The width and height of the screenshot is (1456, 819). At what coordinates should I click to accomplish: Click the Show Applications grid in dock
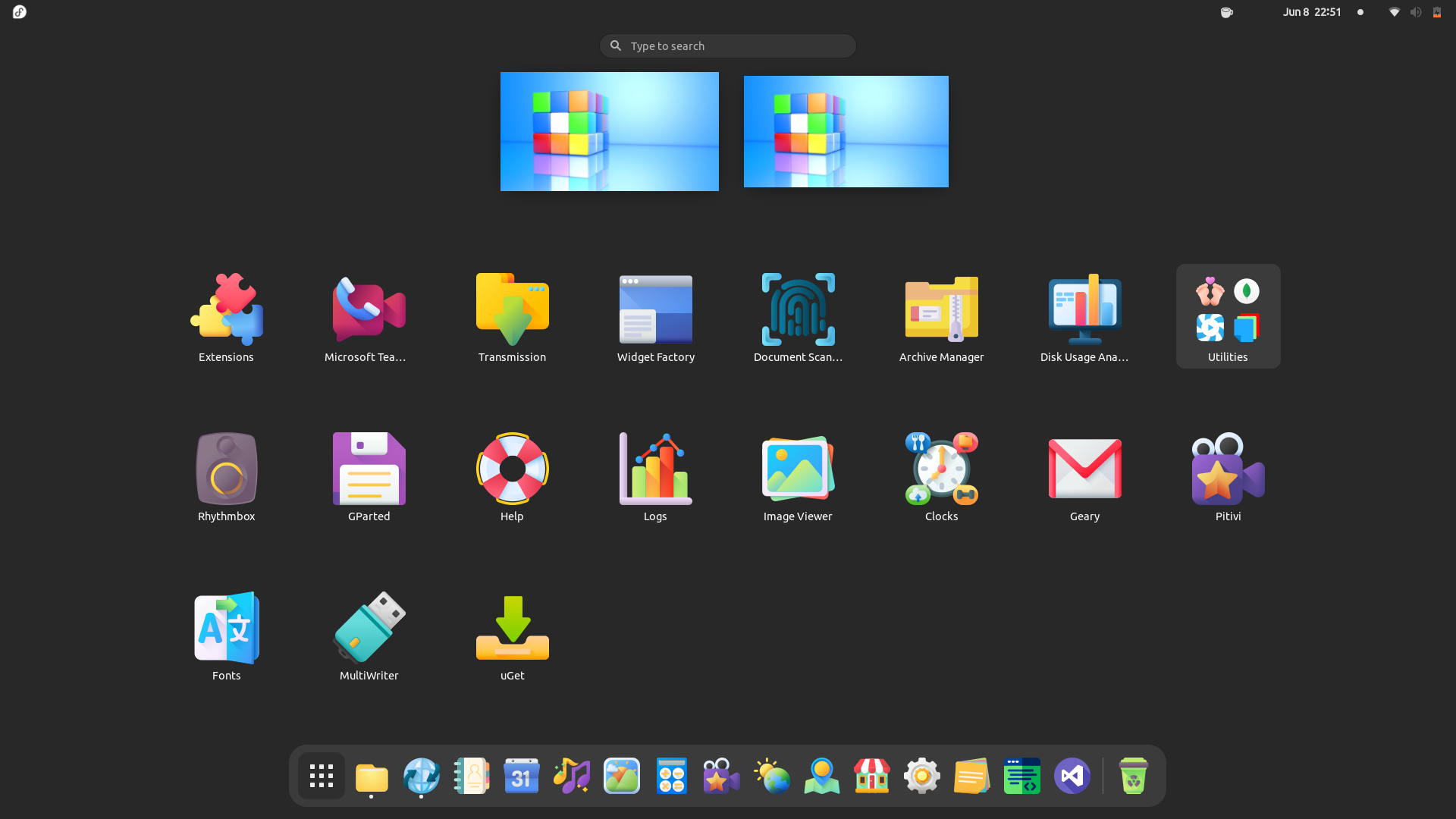tap(322, 776)
